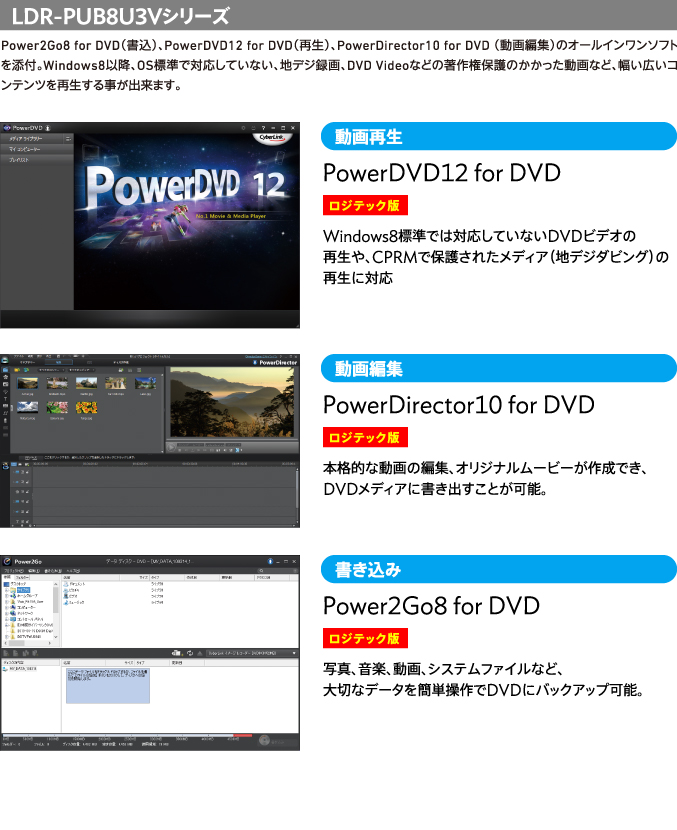The width and height of the screenshot is (677, 830).
Task: Open the ヘルプ menu in Power2Go
Action: click(x=73, y=571)
